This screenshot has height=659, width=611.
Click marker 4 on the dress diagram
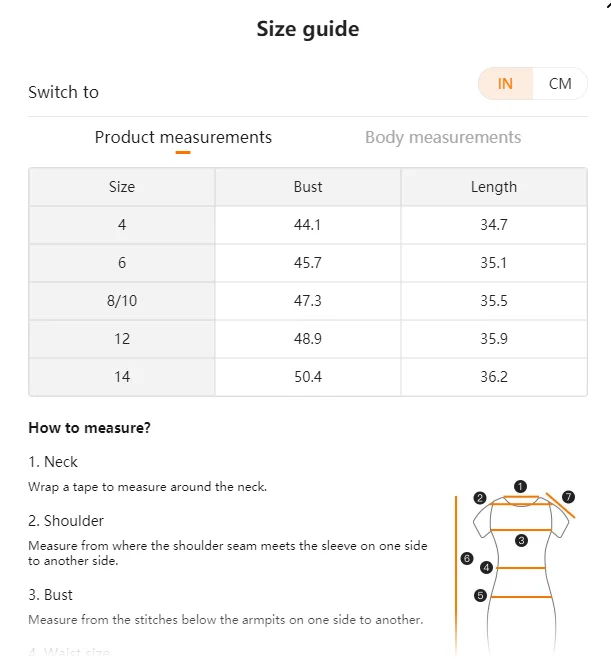(x=486, y=567)
